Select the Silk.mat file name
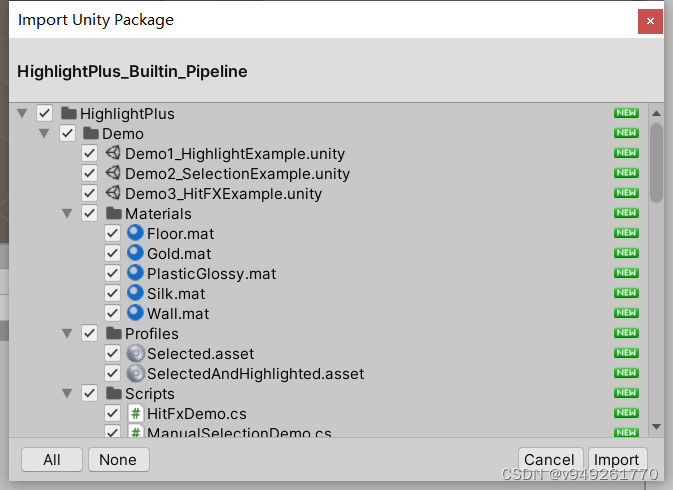This screenshot has height=490, width=673. (x=176, y=294)
